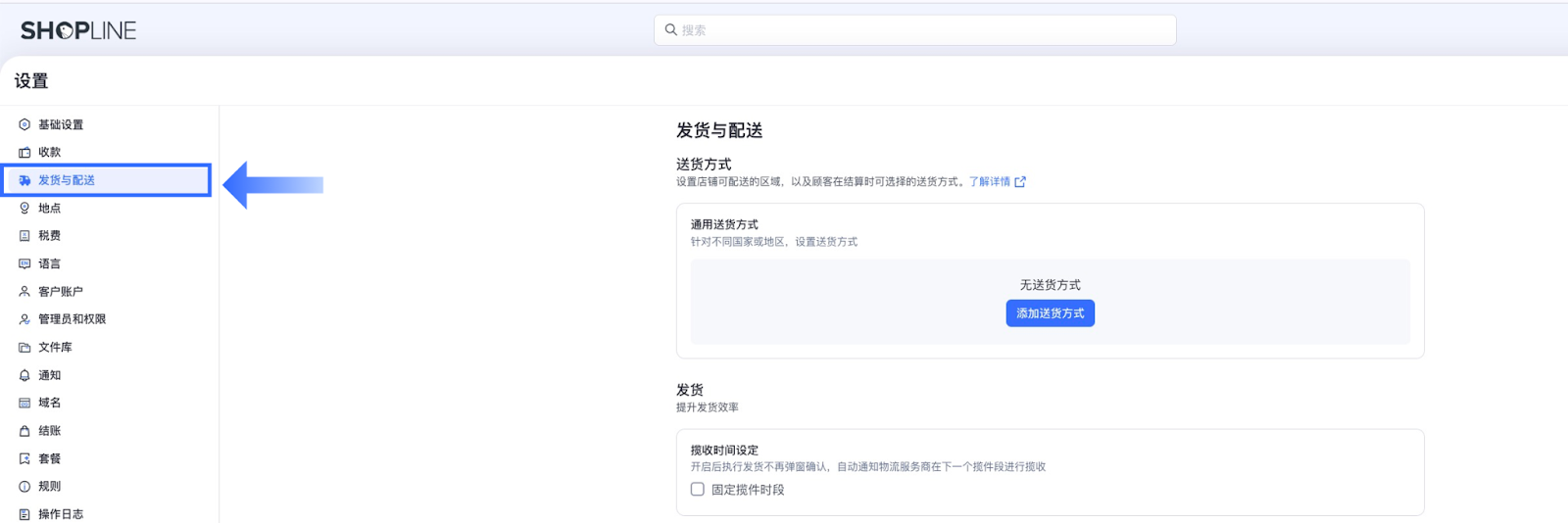The width and height of the screenshot is (1568, 523).
Task: Select 发货与配送 in the sidebar
Action: click(108, 180)
